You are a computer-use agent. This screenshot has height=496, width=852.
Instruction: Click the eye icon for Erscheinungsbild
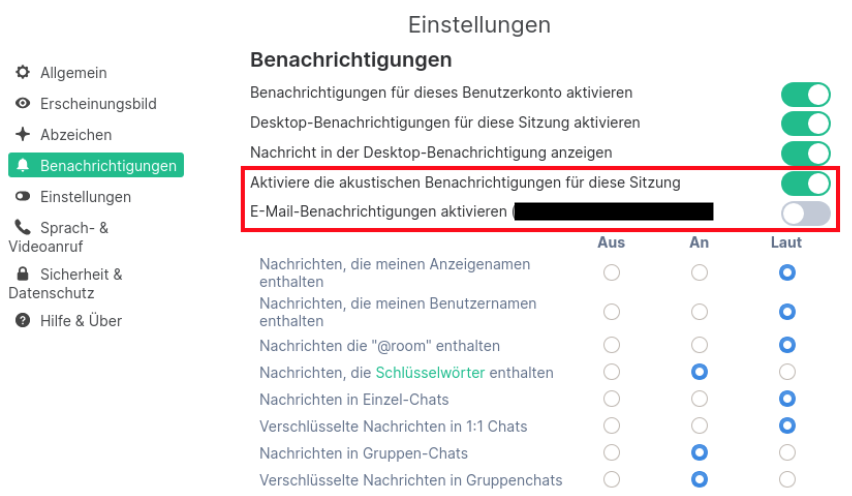coord(23,104)
